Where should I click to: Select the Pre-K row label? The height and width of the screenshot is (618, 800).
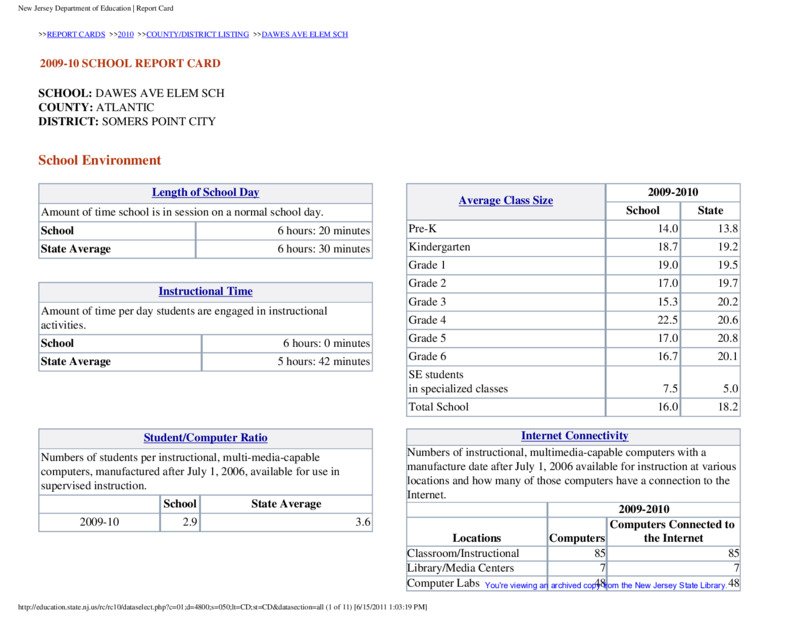[422, 229]
